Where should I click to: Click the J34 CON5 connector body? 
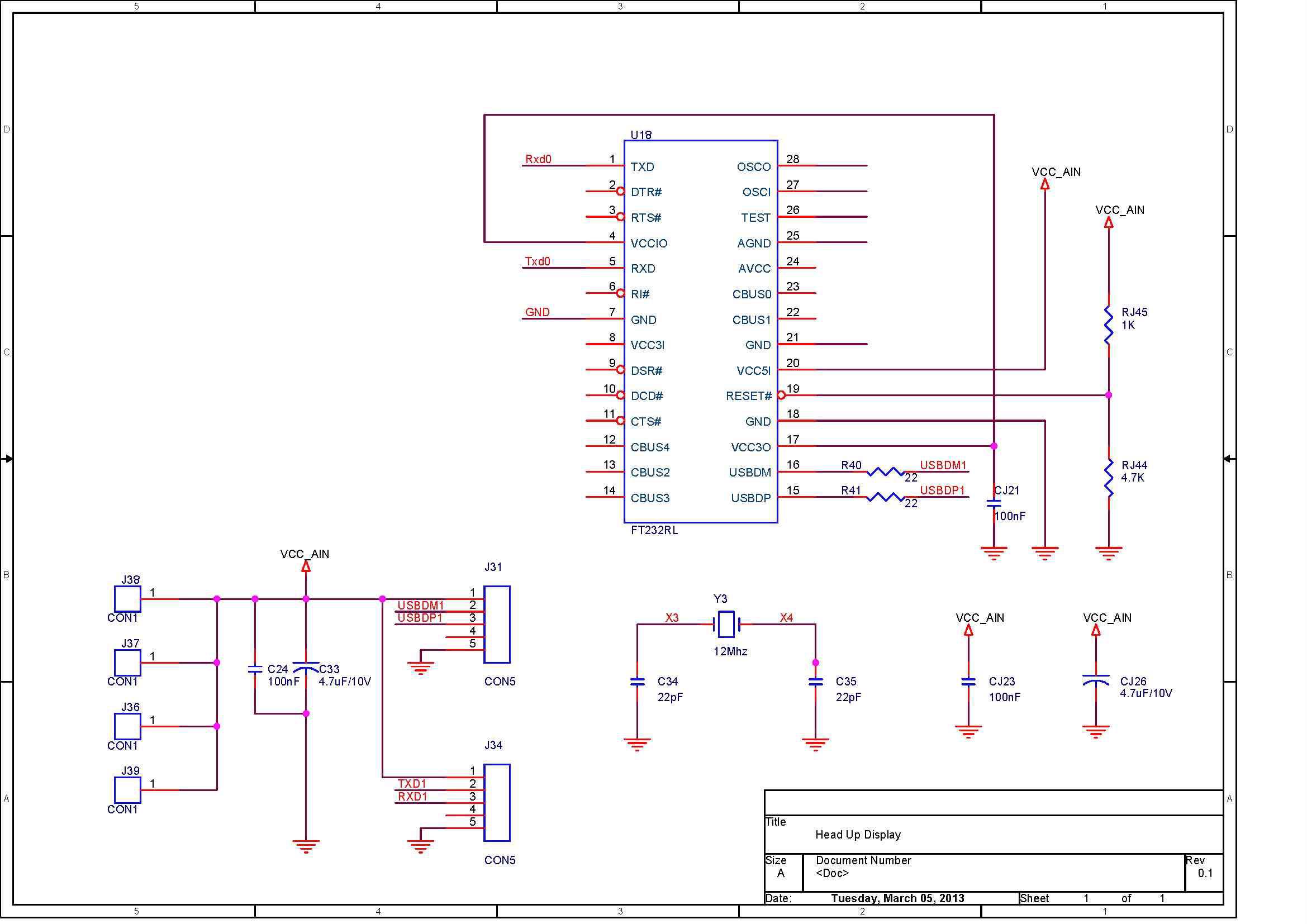point(497,803)
